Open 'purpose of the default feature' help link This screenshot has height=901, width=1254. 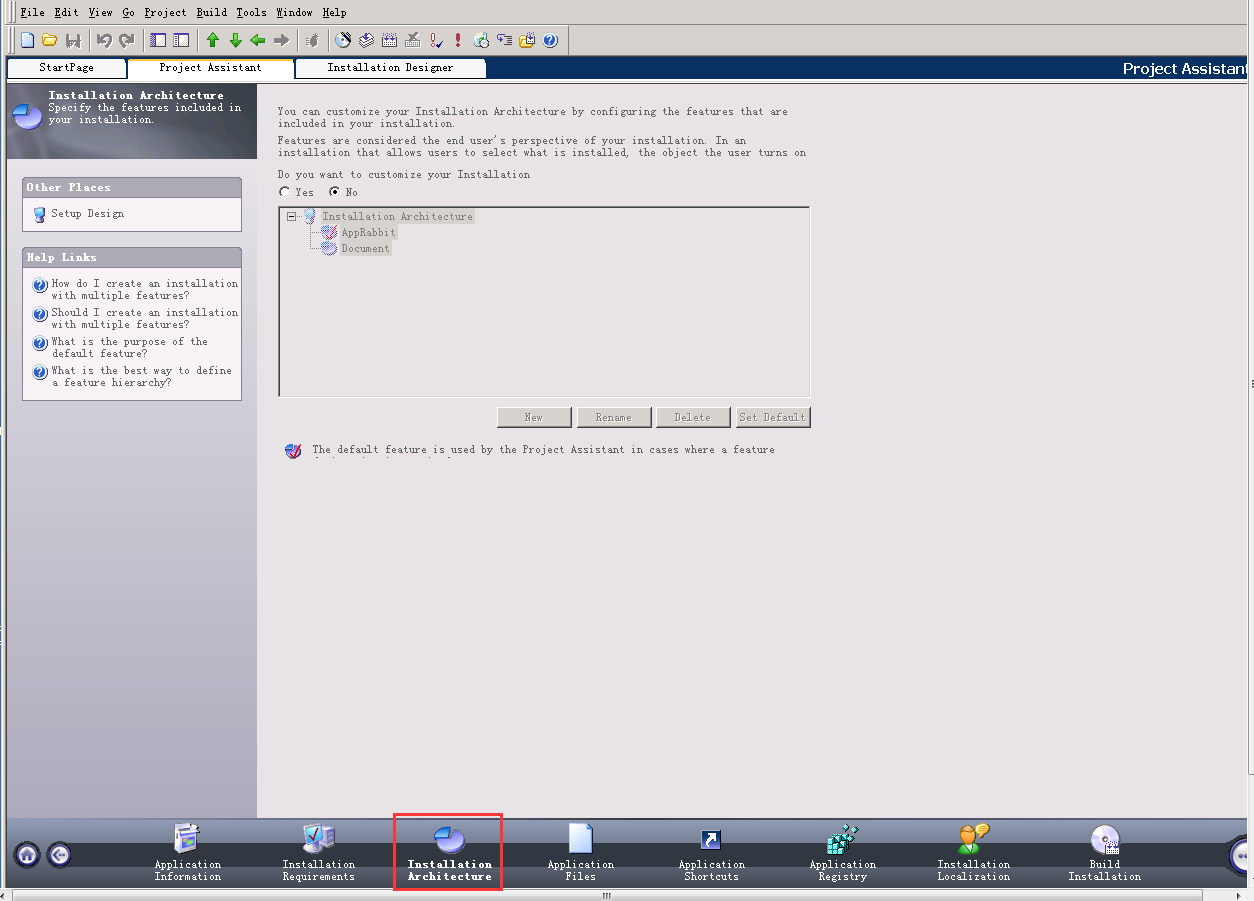(129, 347)
